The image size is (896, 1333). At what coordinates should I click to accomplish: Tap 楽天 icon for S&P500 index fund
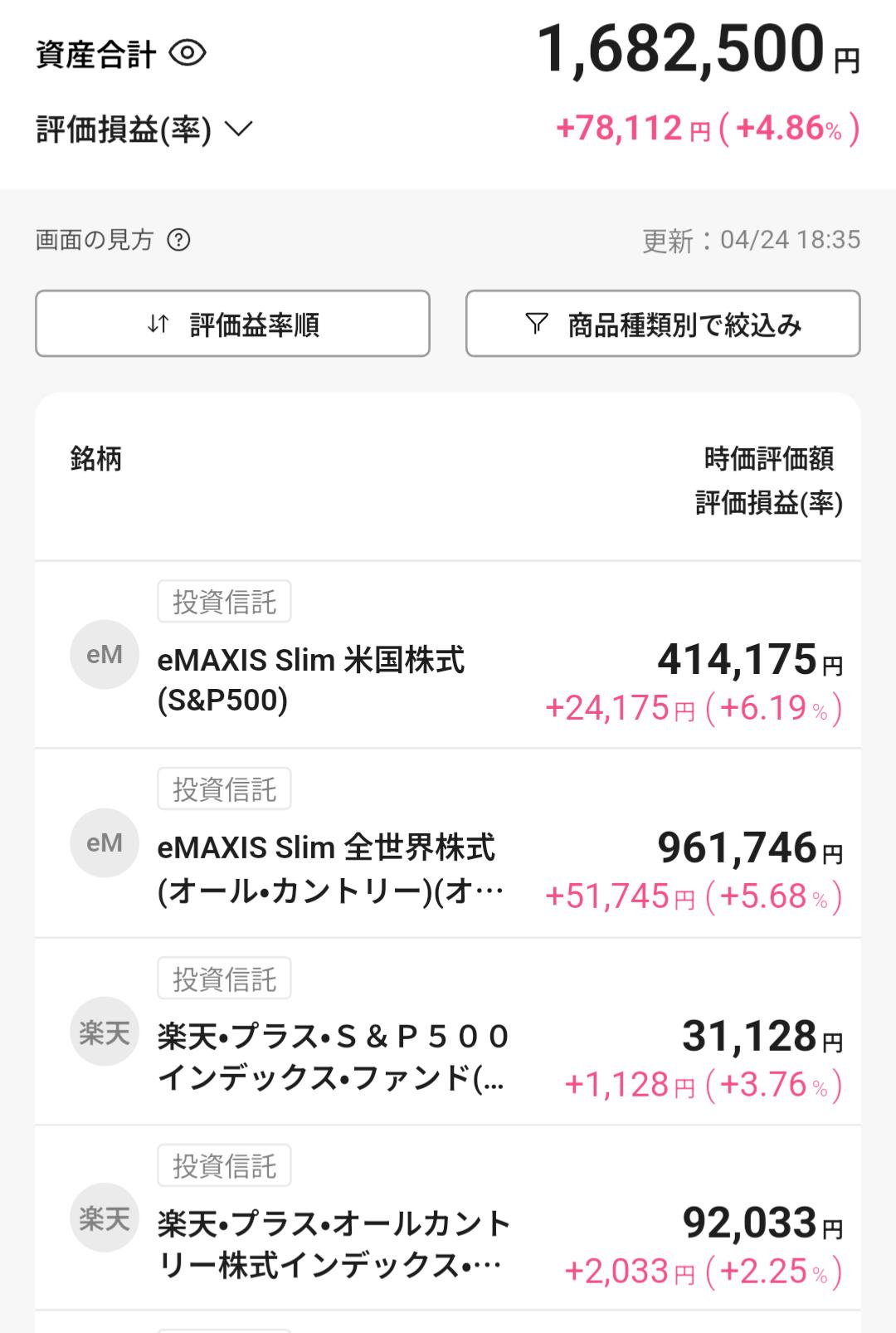105,1032
